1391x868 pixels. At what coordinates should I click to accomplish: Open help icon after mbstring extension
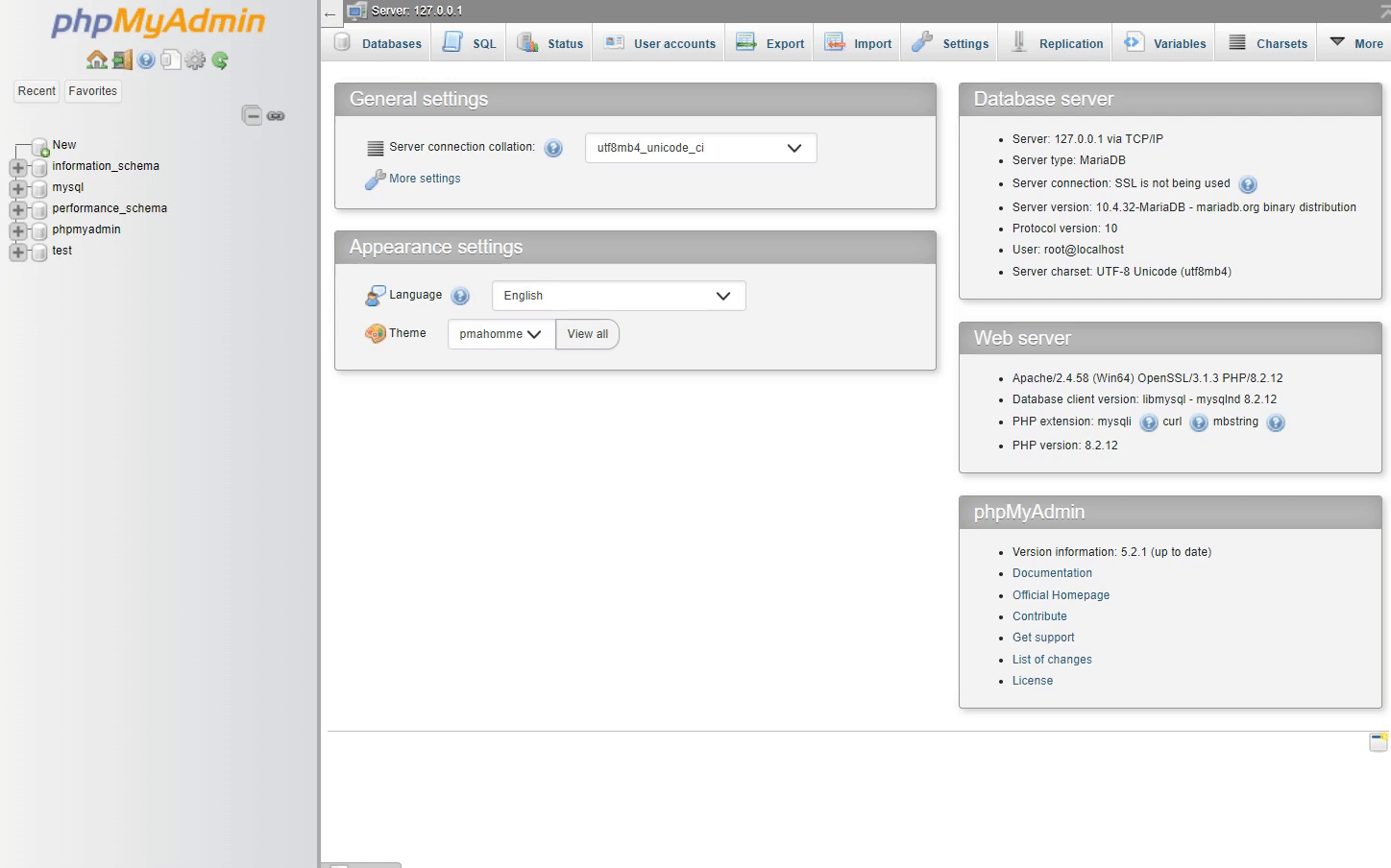(x=1276, y=422)
